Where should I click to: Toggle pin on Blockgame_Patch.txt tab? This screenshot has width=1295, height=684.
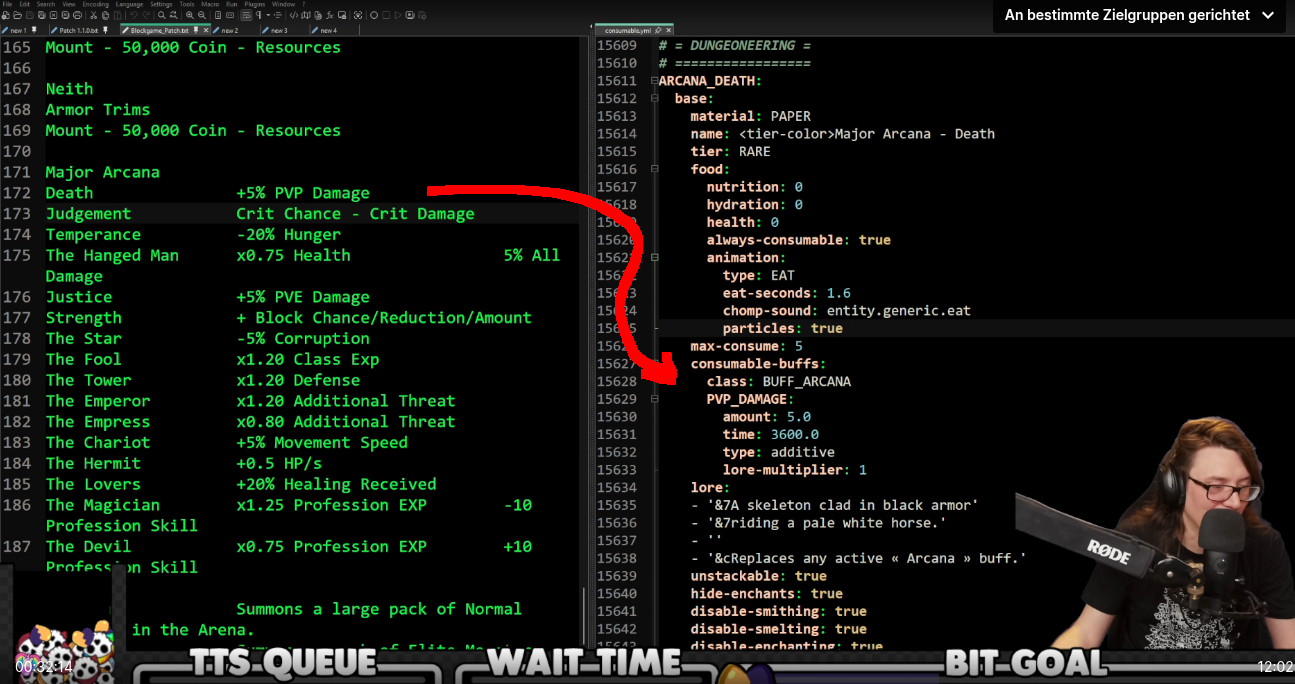coord(196,30)
